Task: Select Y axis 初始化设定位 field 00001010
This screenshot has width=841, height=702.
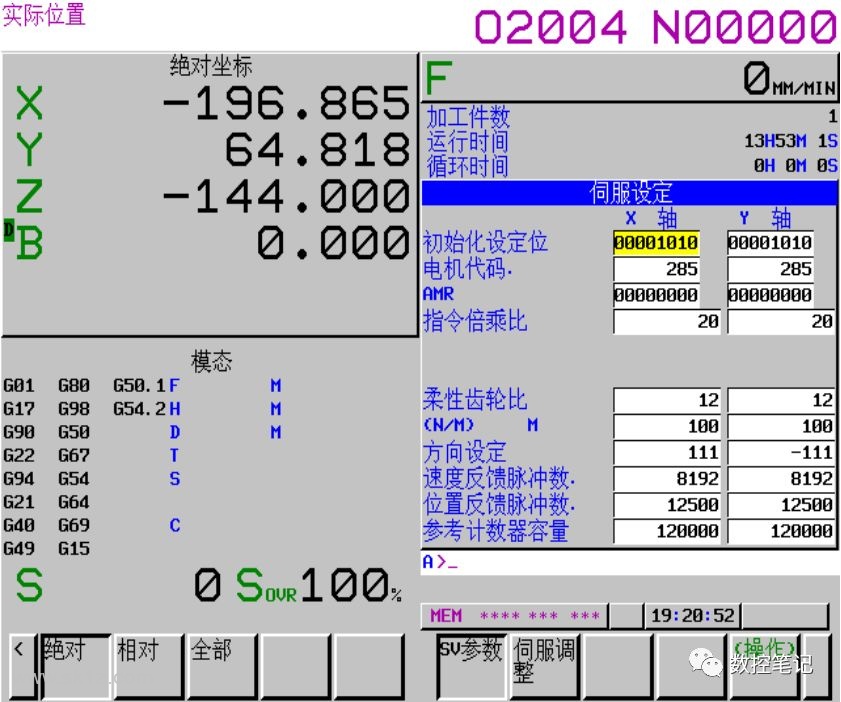Action: (770, 243)
